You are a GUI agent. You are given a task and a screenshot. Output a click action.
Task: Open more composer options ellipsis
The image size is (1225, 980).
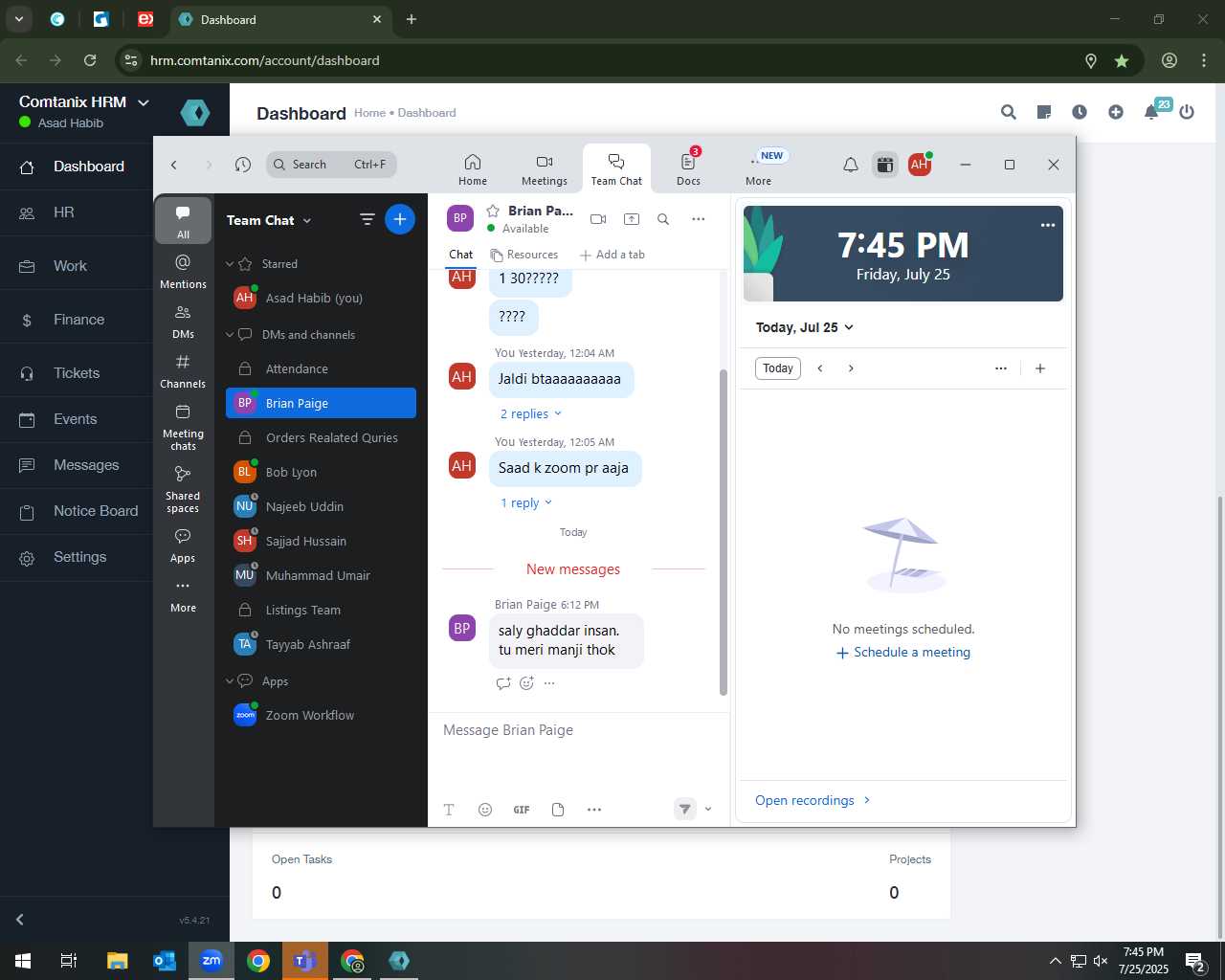pos(594,810)
